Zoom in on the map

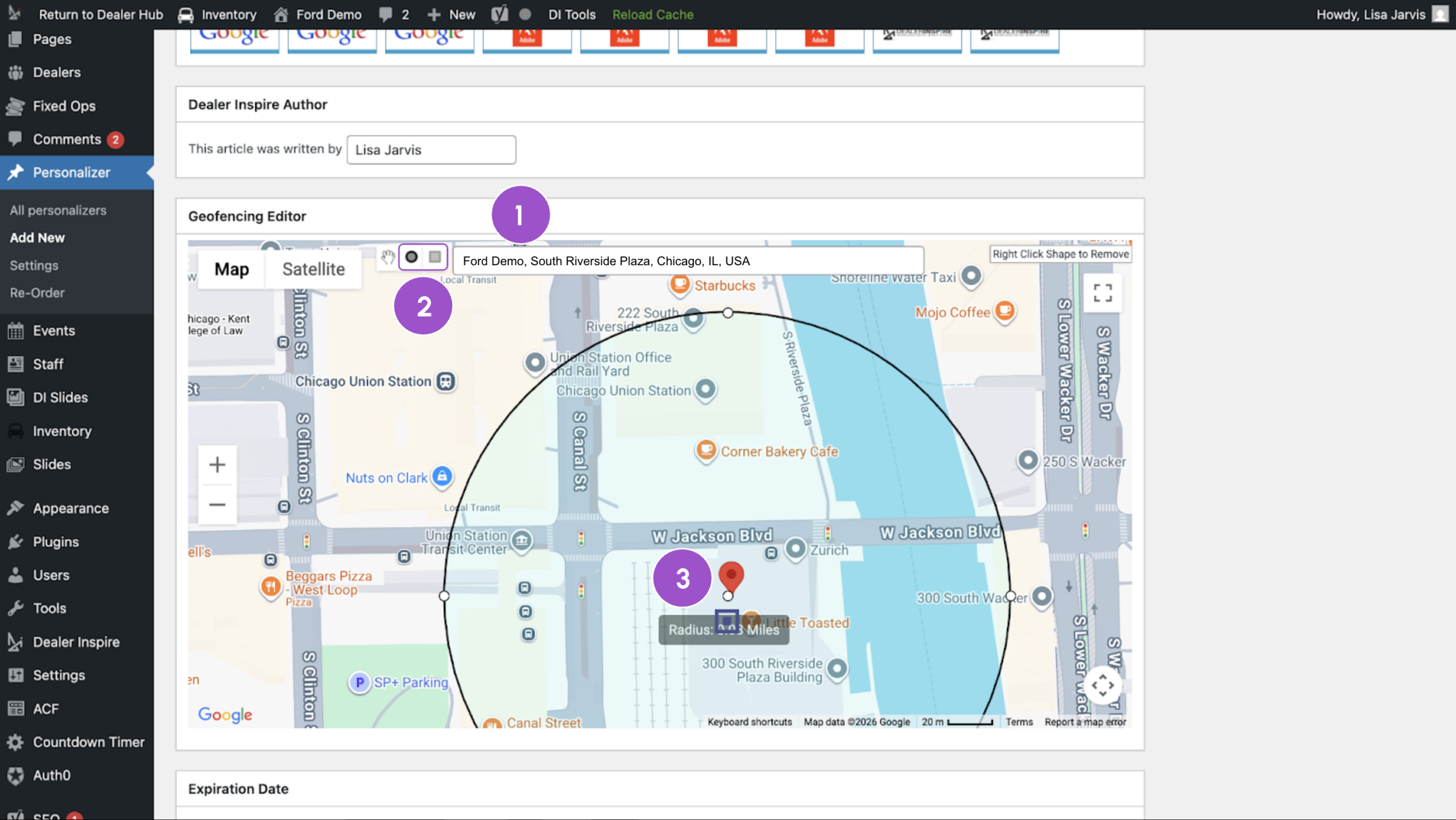[217, 465]
